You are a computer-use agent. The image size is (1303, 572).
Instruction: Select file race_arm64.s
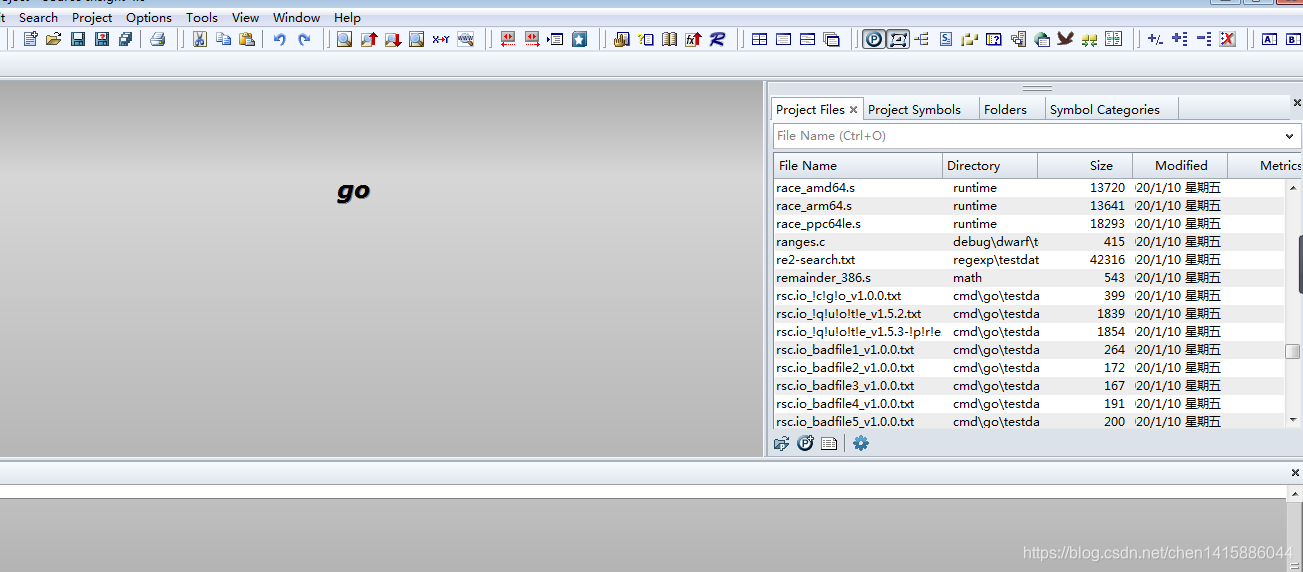coord(1028,206)
